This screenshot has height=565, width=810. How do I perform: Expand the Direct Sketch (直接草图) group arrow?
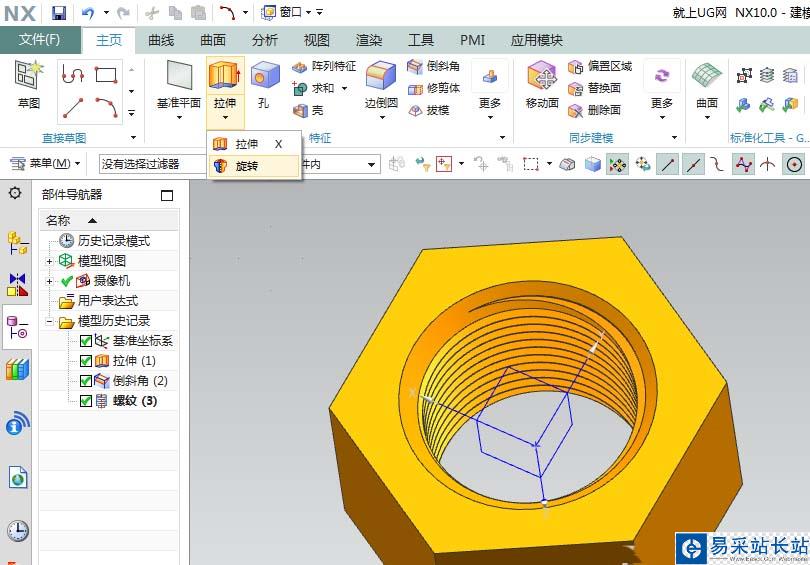point(133,137)
